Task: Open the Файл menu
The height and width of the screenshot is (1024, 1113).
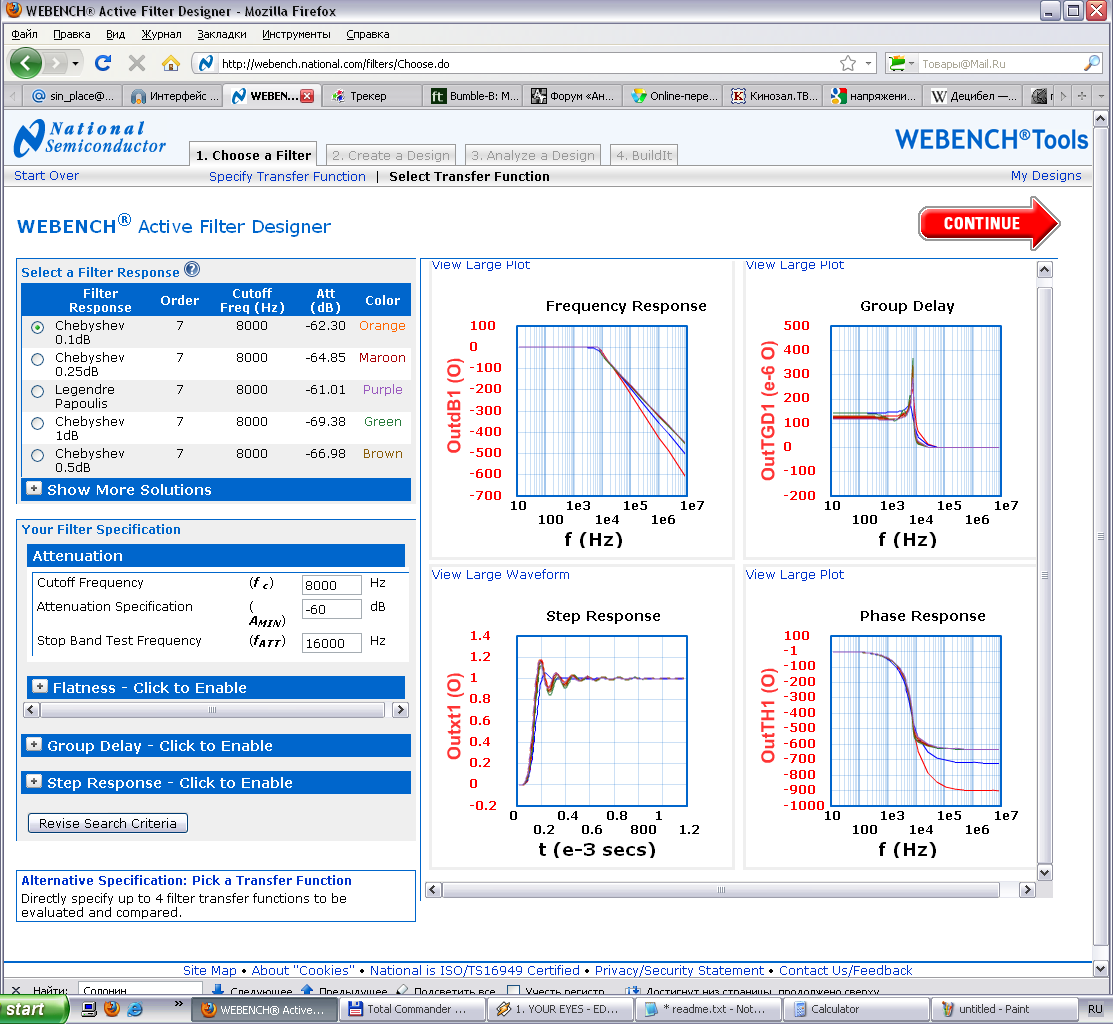Action: pyautogui.click(x=25, y=34)
